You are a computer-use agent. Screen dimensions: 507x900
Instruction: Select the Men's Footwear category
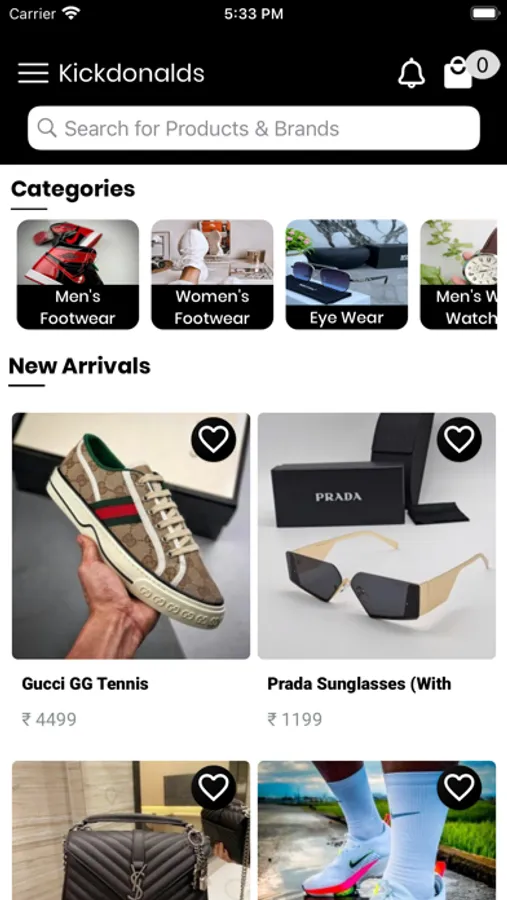[78, 274]
